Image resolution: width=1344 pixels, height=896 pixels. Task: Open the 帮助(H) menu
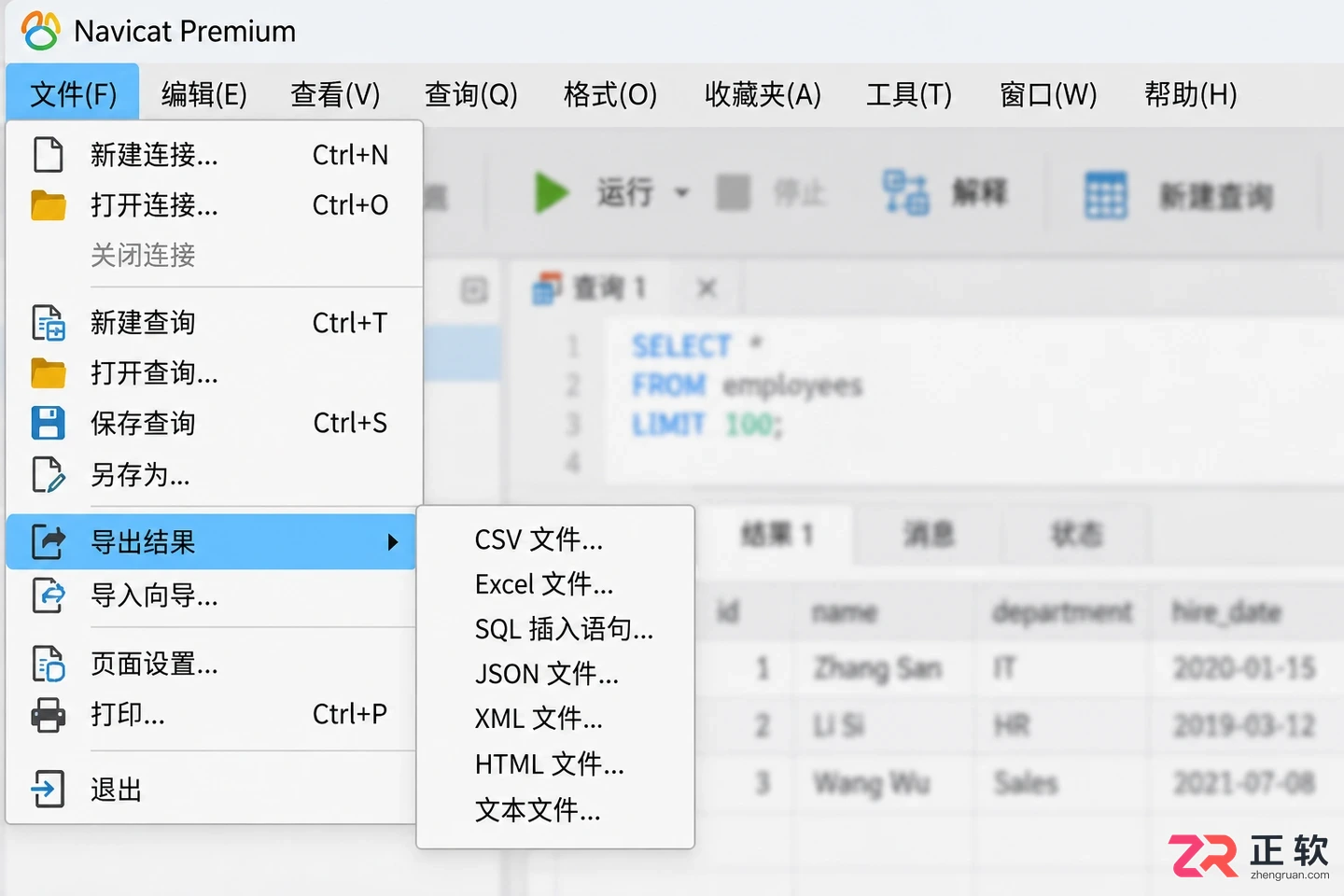pyautogui.click(x=1191, y=94)
